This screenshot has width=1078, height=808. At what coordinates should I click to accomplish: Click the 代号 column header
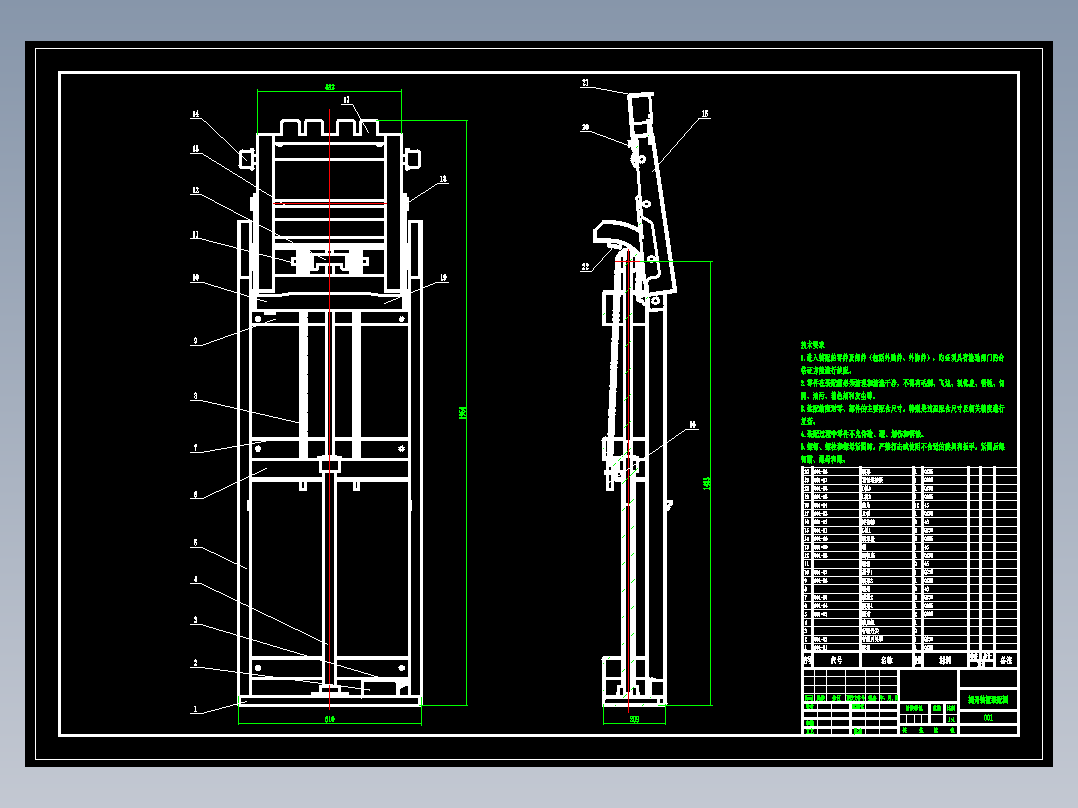tap(836, 660)
